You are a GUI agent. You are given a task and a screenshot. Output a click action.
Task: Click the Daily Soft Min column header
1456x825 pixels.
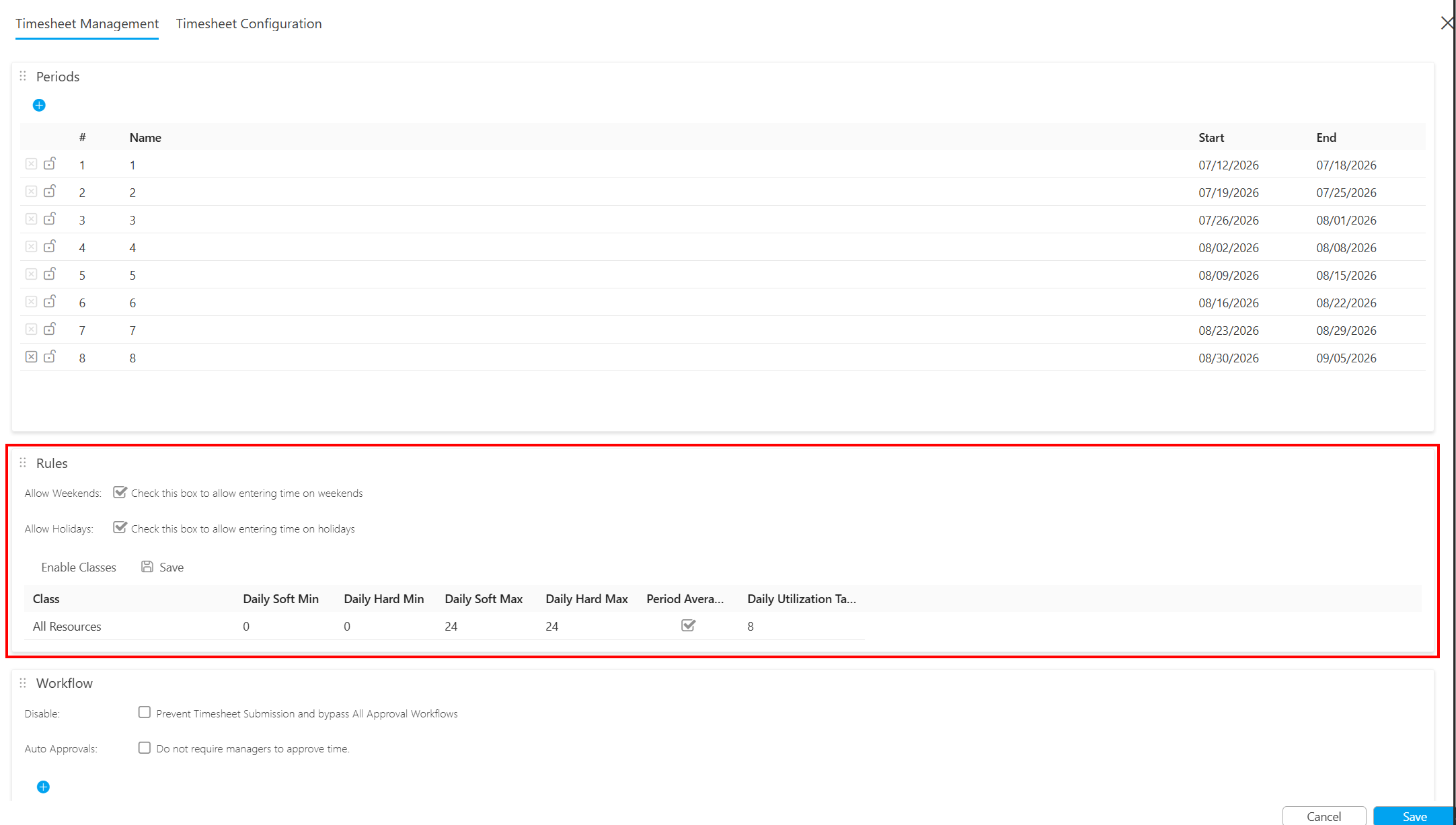281,598
